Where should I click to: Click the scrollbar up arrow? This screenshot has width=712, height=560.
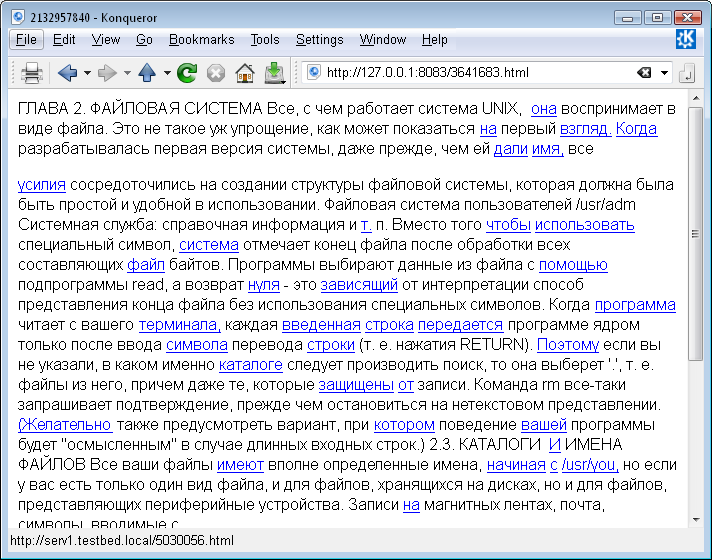(696, 98)
